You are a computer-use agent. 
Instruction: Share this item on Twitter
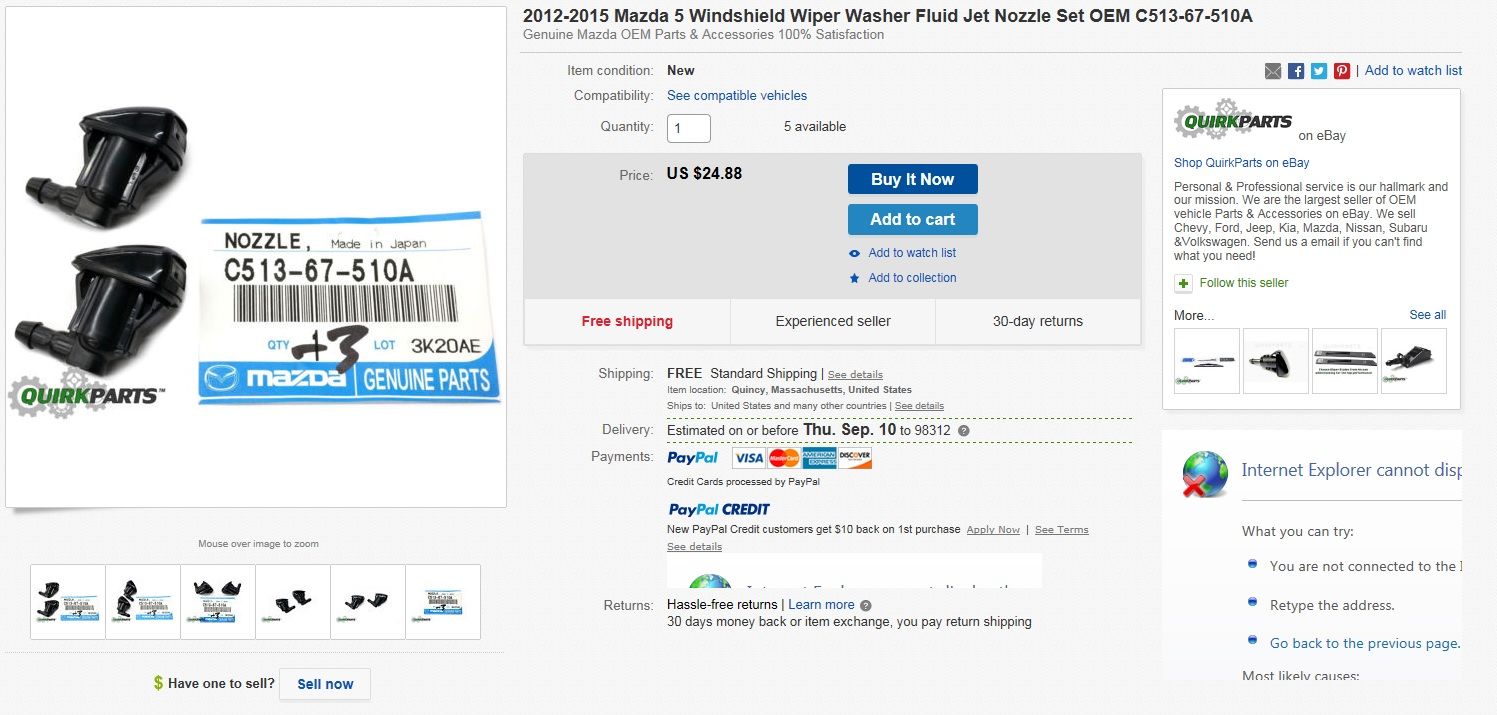point(1319,71)
